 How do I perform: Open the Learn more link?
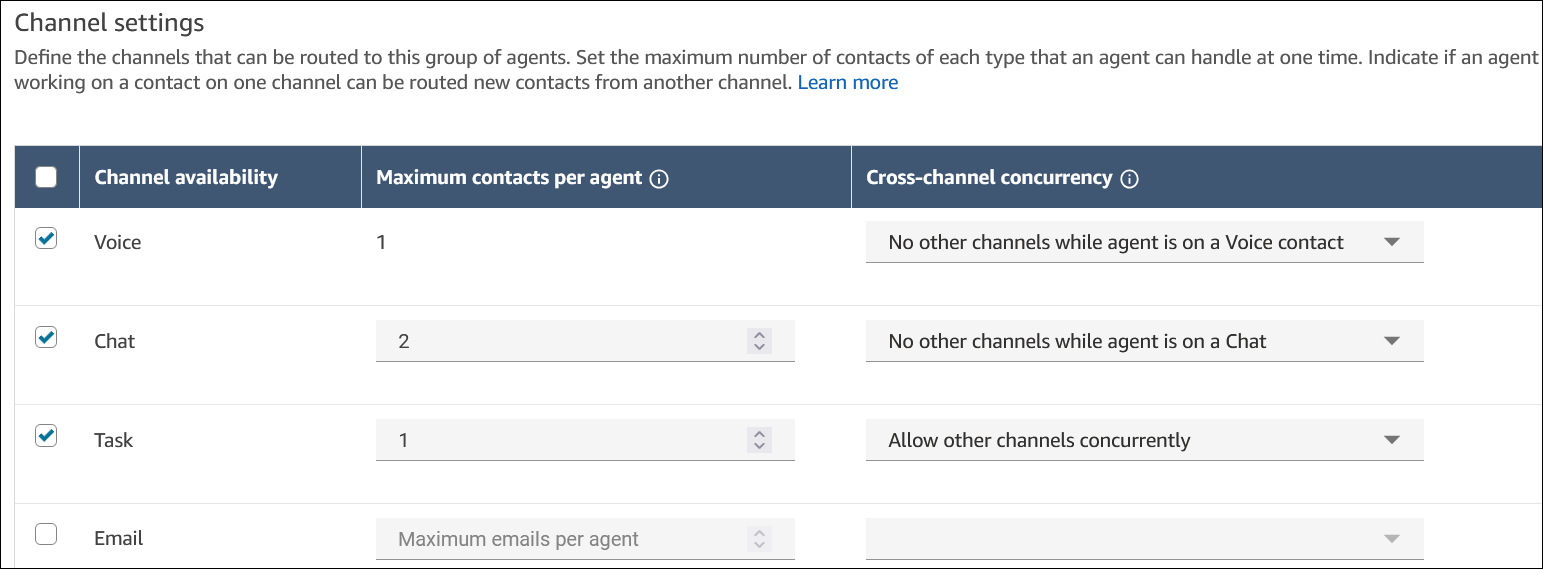click(847, 83)
